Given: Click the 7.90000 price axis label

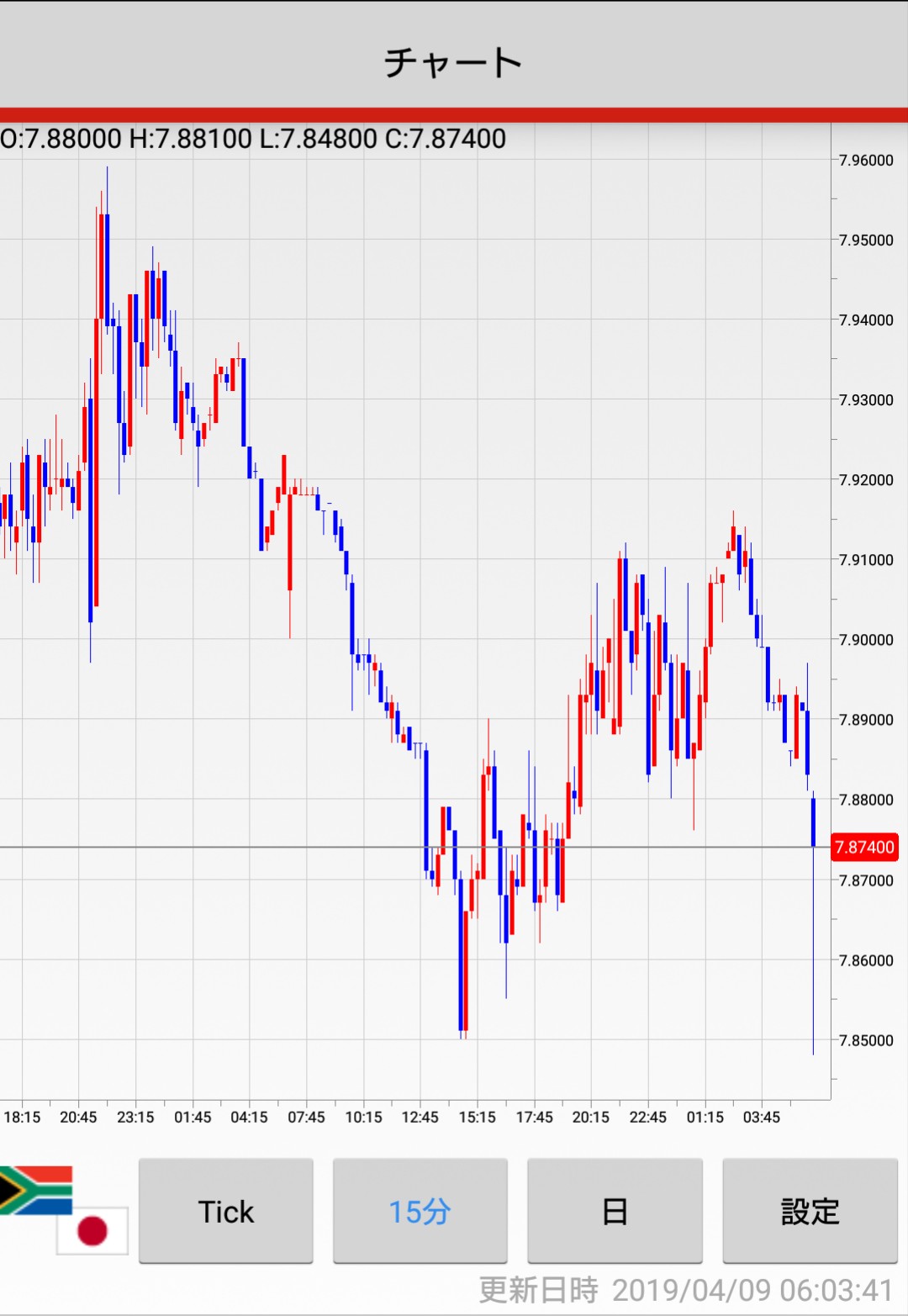Looking at the screenshot, I should (866, 640).
